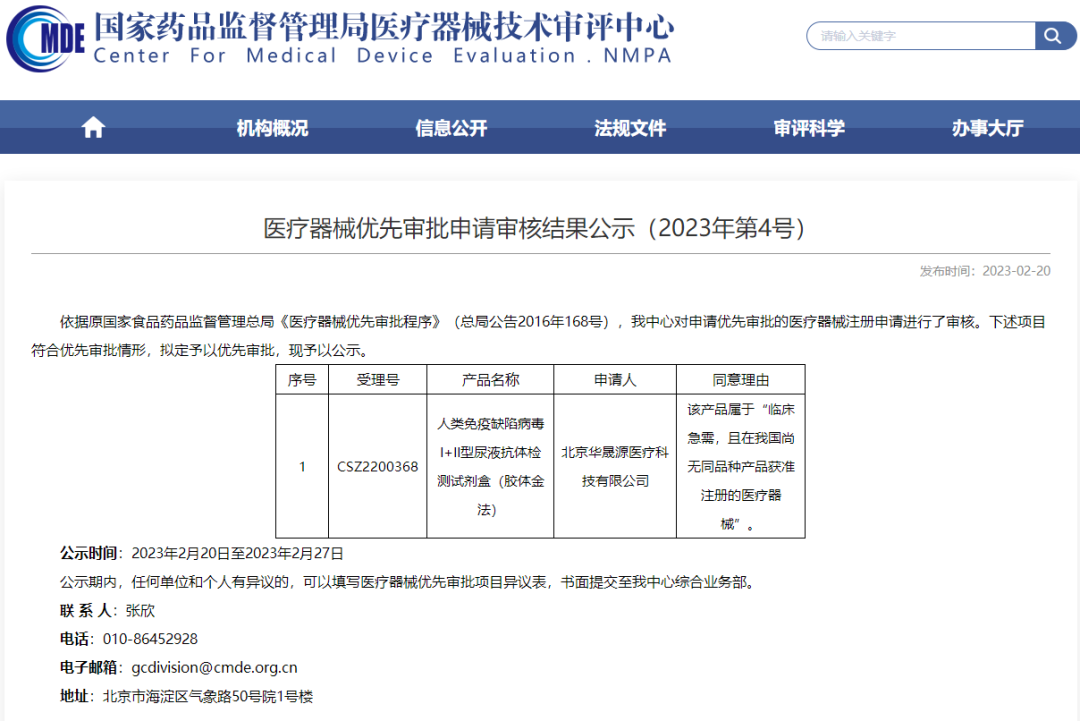Click the Chinese site name in header
Image resolution: width=1080 pixels, height=721 pixels.
point(383,26)
